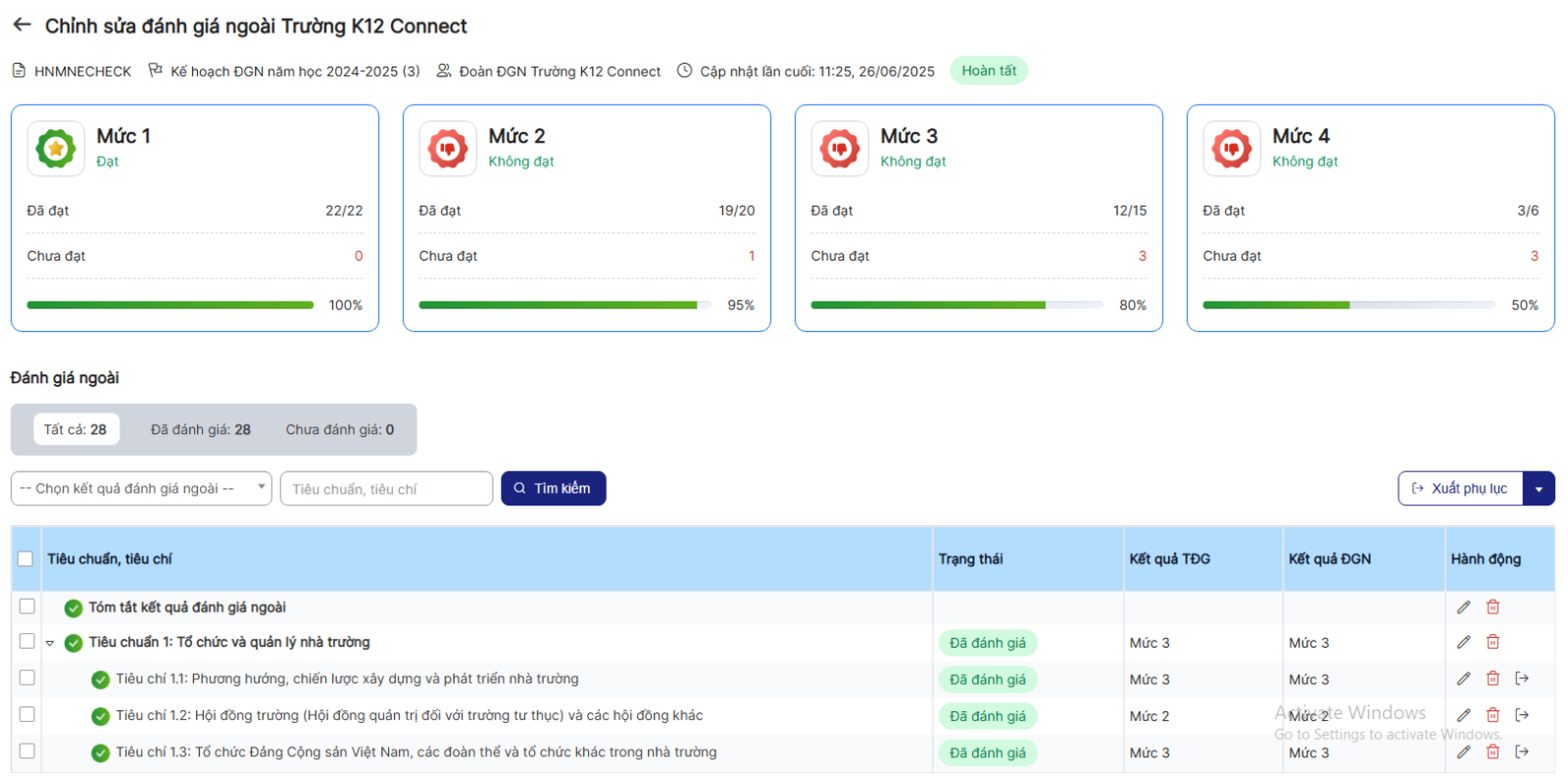Click export icon for Tiêu chí 1.3 row
1568x776 pixels.
click(x=1522, y=752)
